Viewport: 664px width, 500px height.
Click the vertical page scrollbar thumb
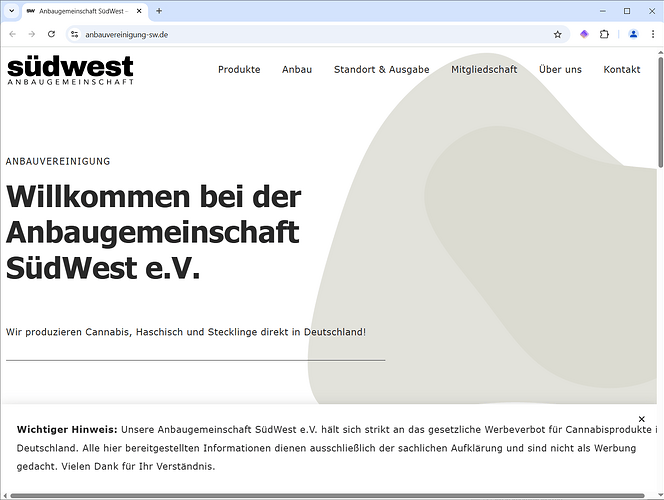click(660, 113)
